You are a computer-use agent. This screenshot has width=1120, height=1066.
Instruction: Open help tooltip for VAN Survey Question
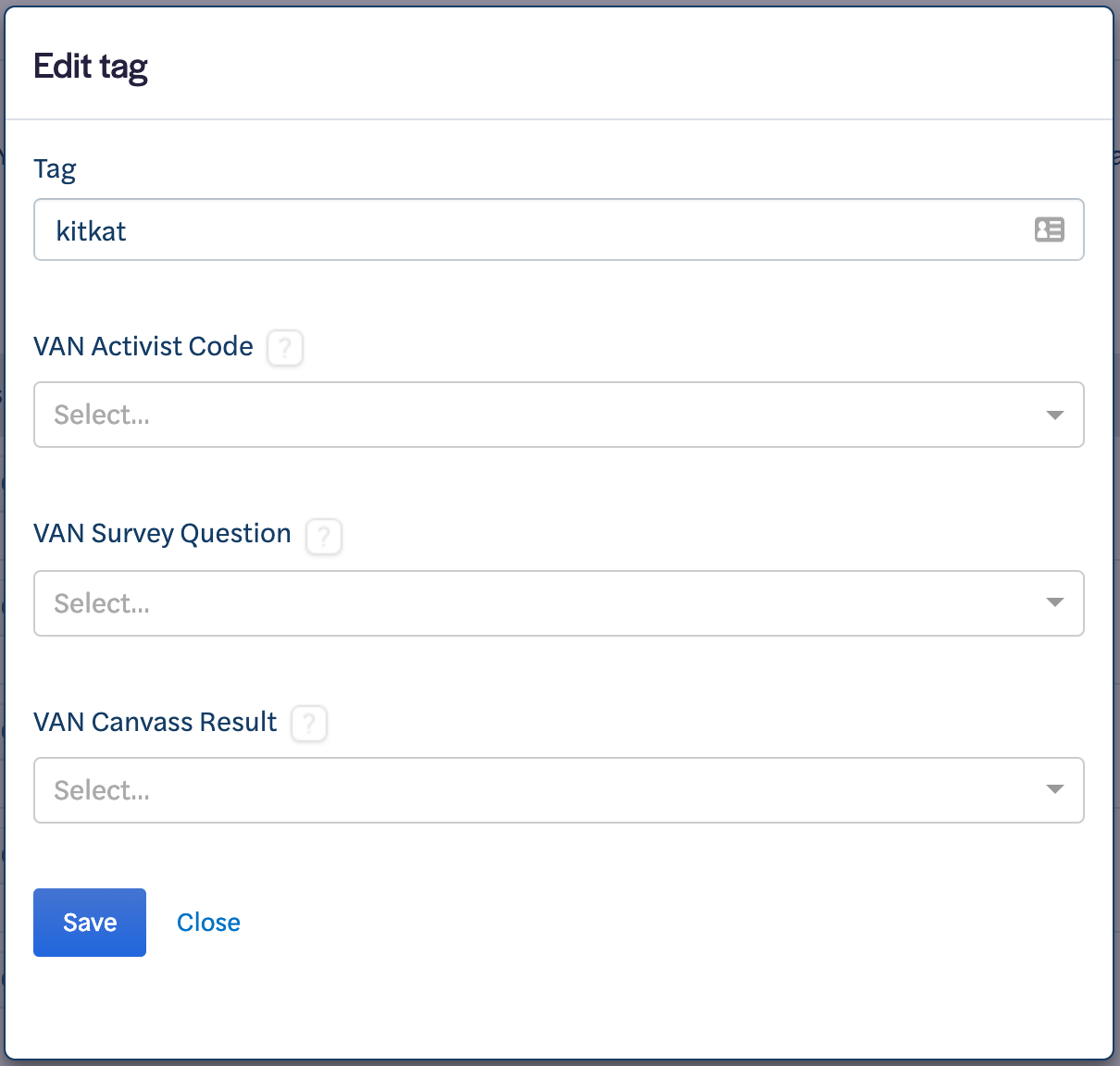point(324,536)
